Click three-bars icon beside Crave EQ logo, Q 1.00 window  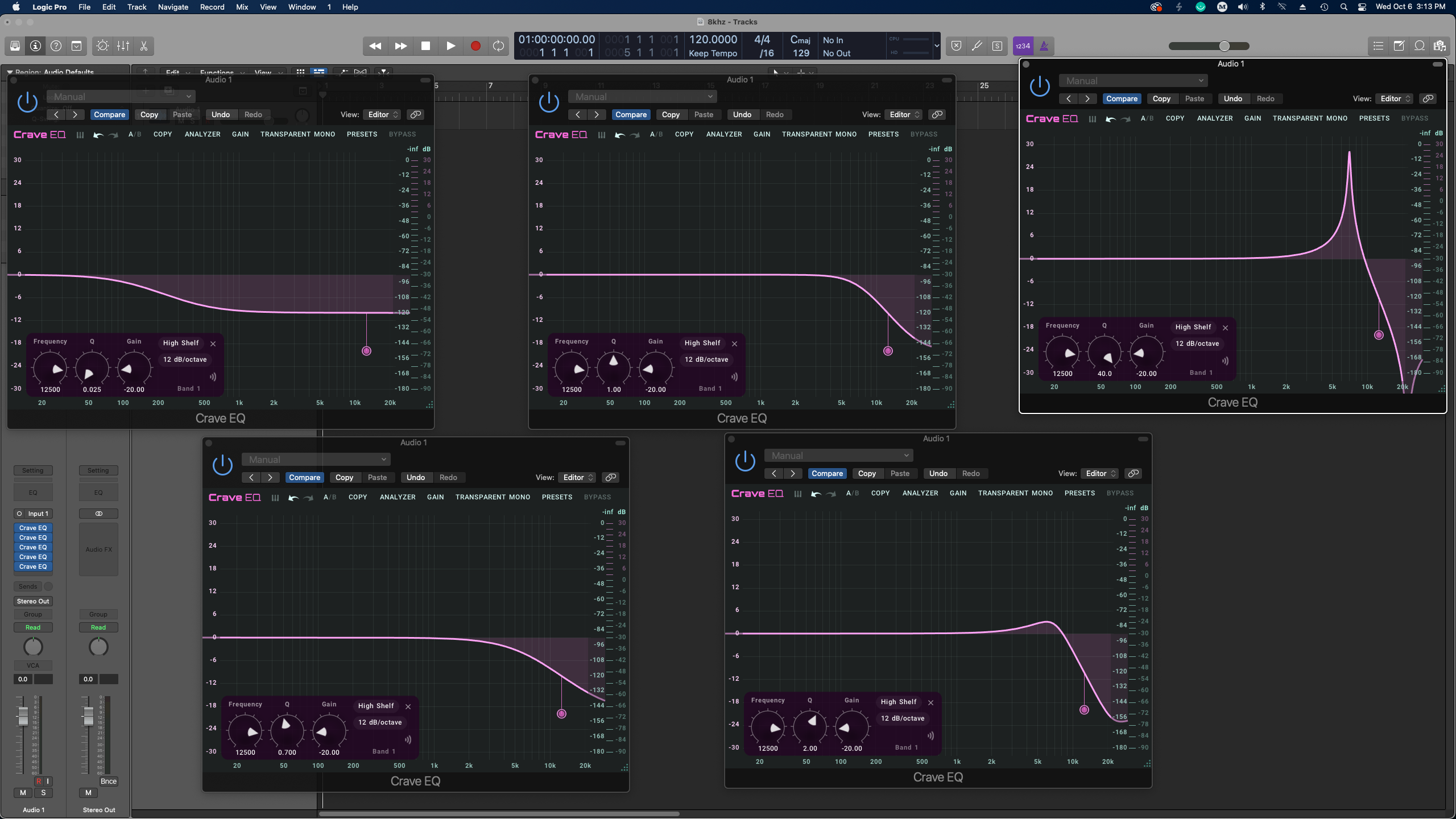point(601,135)
